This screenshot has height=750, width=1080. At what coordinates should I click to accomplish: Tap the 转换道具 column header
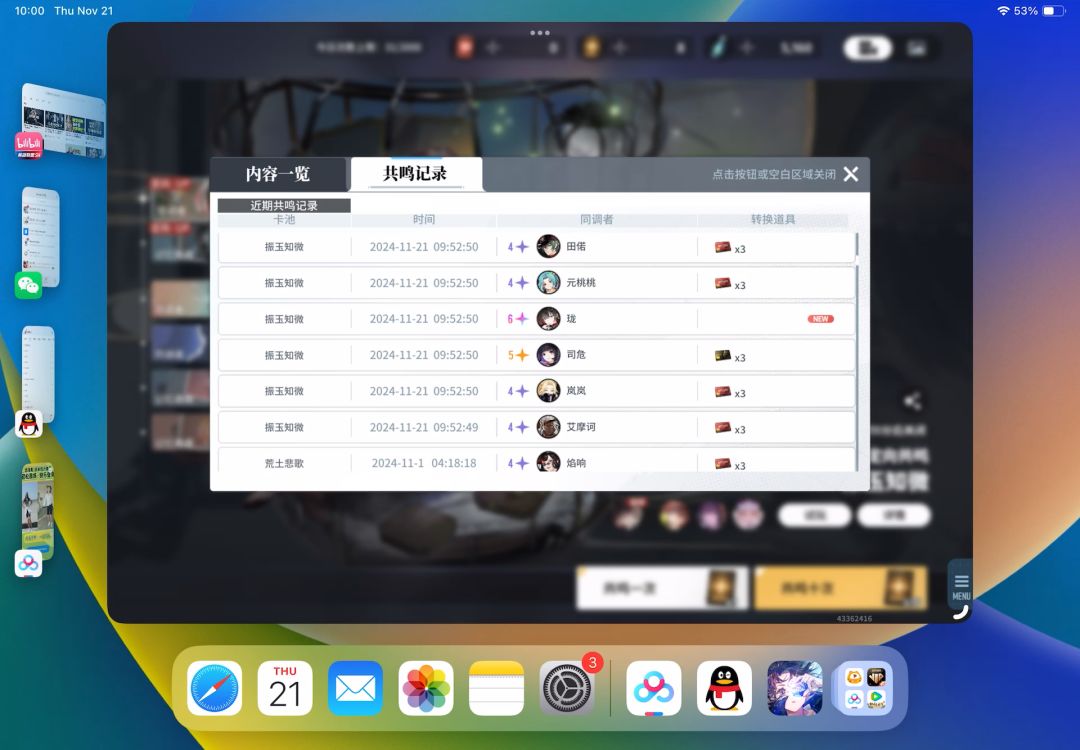(773, 219)
